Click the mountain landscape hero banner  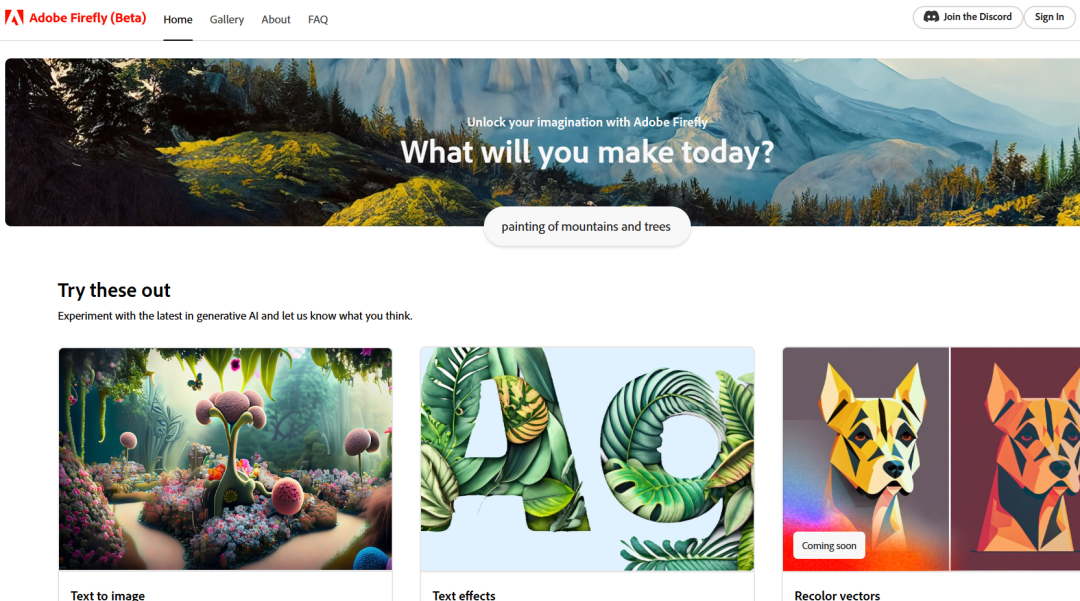(543, 142)
